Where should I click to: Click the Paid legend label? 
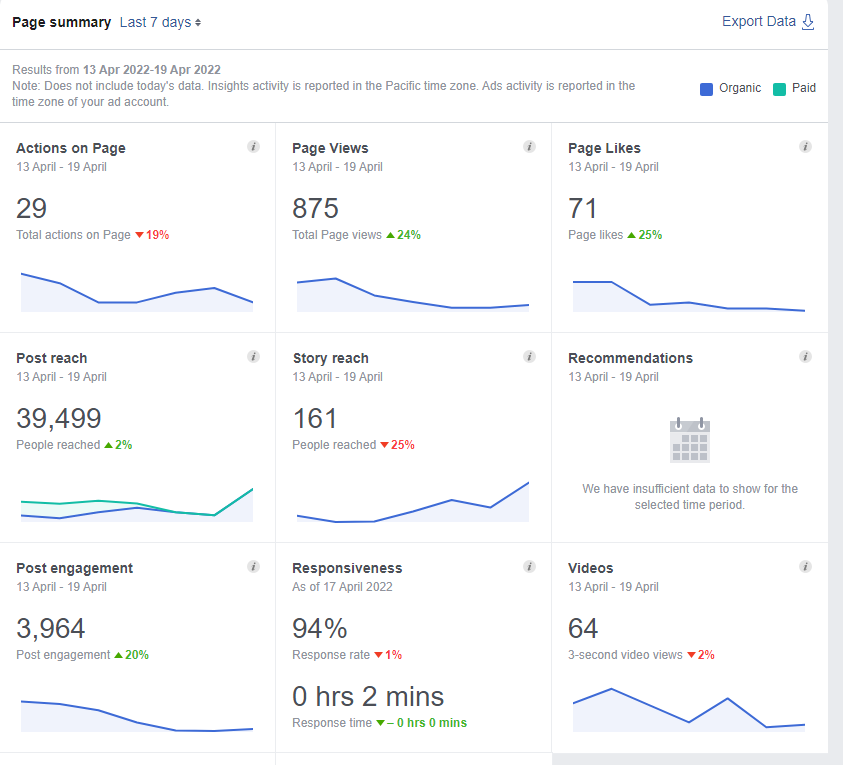tap(803, 88)
